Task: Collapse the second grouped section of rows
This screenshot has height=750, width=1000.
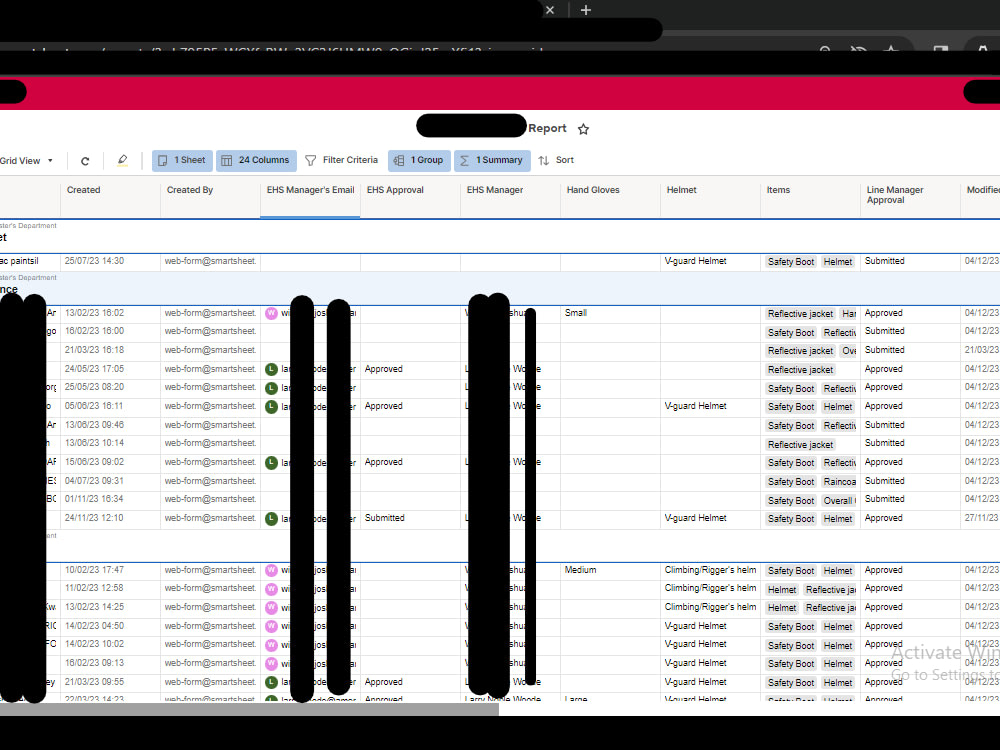Action: coord(8,284)
